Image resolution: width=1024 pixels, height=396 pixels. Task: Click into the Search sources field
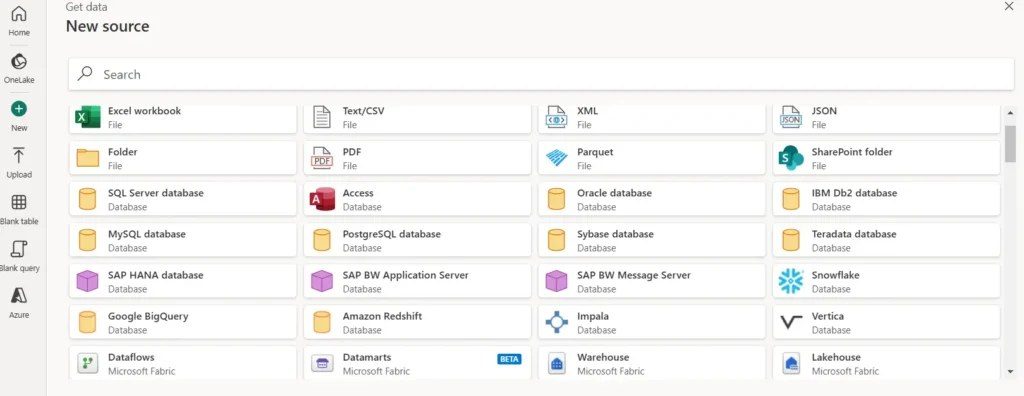click(541, 74)
